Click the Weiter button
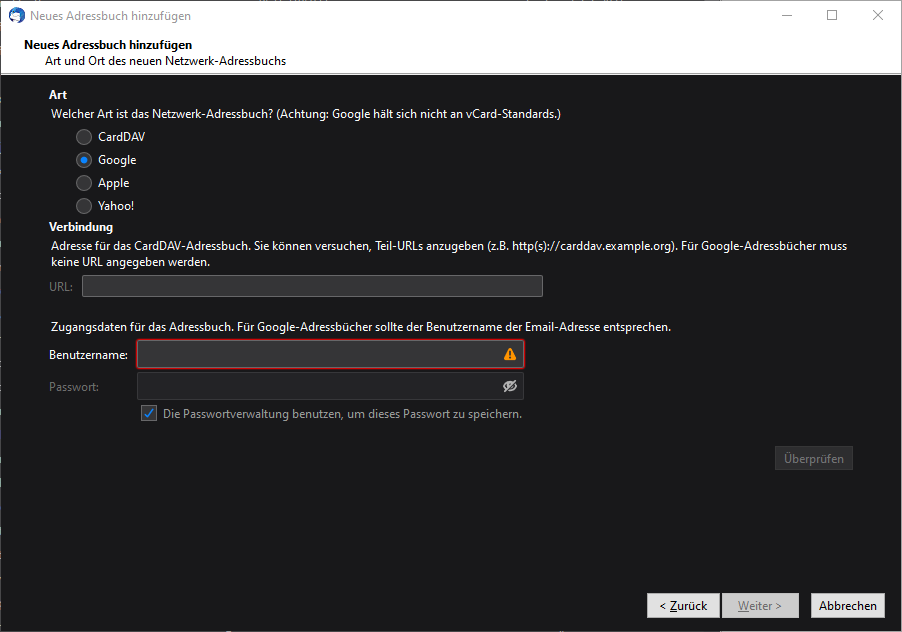 point(760,606)
